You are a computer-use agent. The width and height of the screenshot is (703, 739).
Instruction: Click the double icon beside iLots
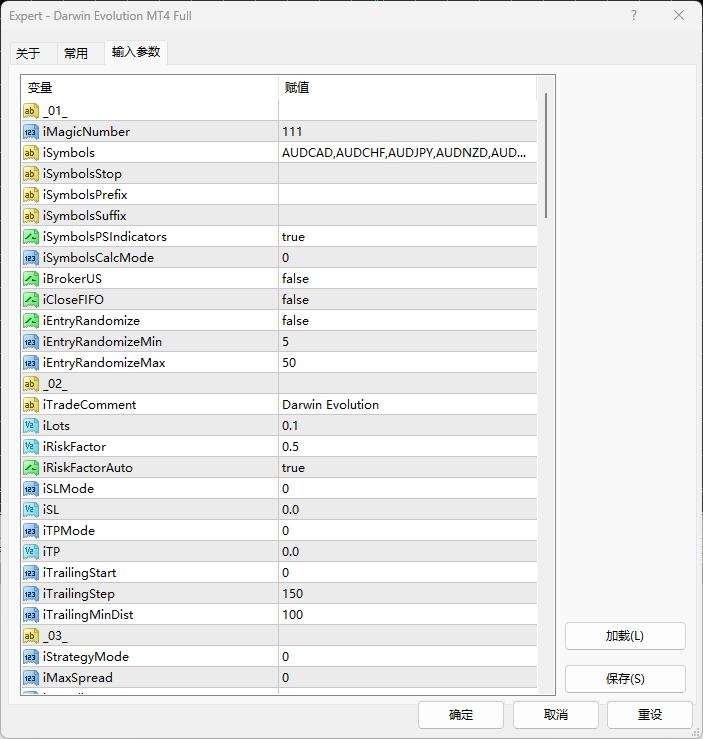(31, 426)
